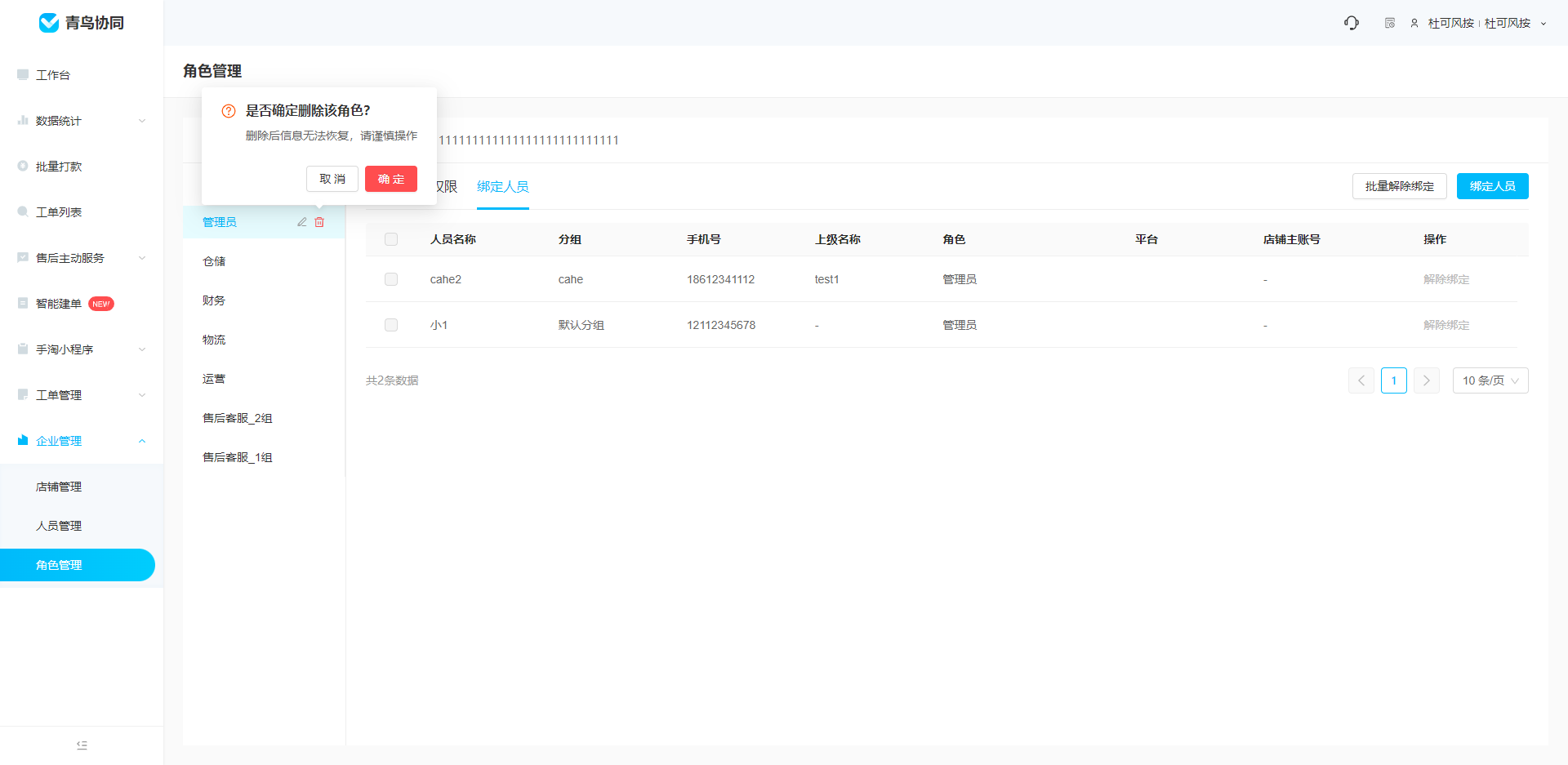Select 角色管理 submenu item
The width and height of the screenshot is (1568, 765).
[78, 565]
